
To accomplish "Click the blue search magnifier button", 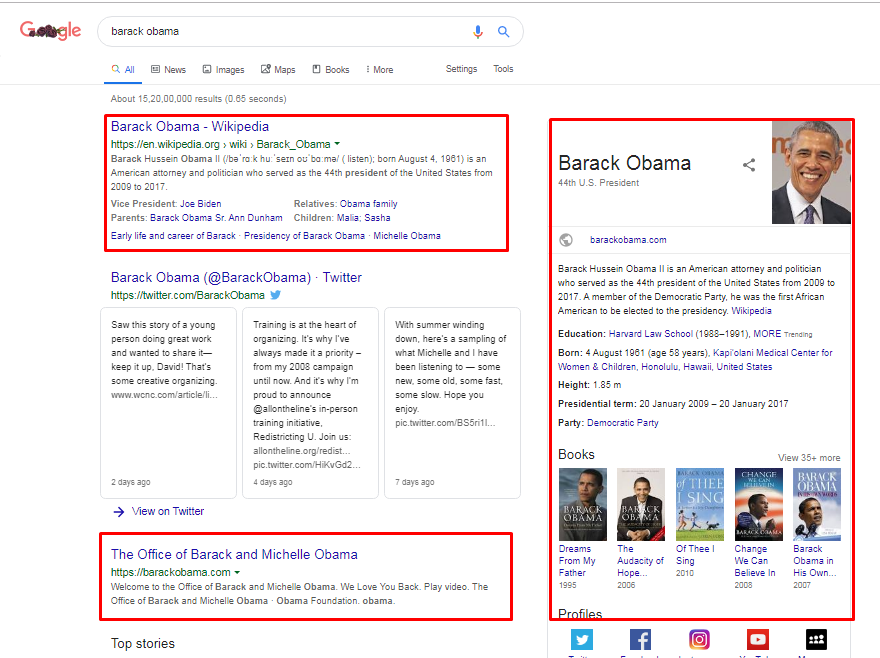I will 503,31.
